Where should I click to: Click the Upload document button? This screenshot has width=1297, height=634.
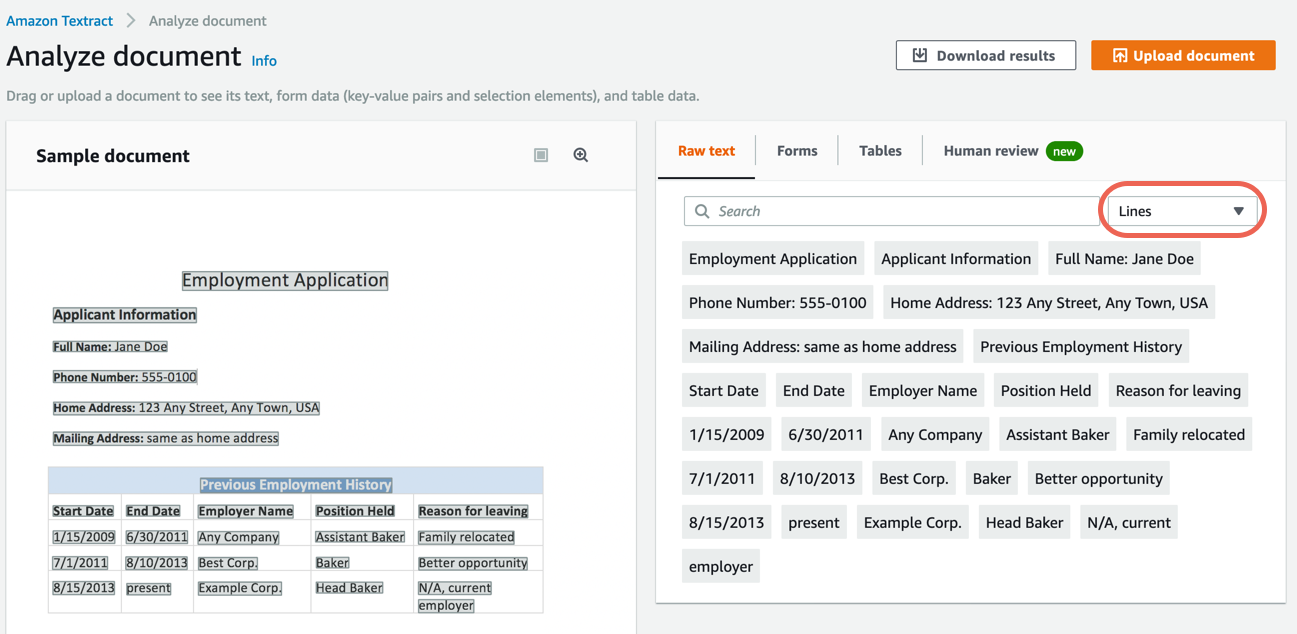point(1183,56)
